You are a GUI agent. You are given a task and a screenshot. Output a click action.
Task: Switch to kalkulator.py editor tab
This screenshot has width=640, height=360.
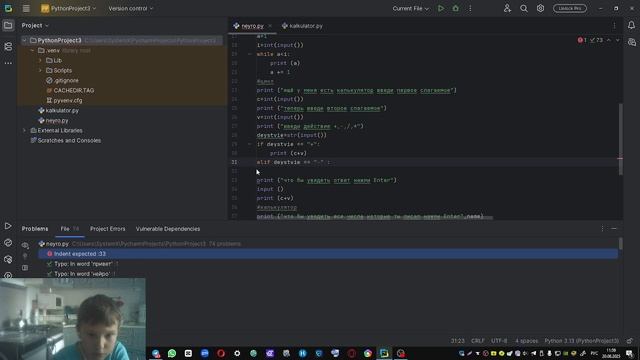coord(302,26)
